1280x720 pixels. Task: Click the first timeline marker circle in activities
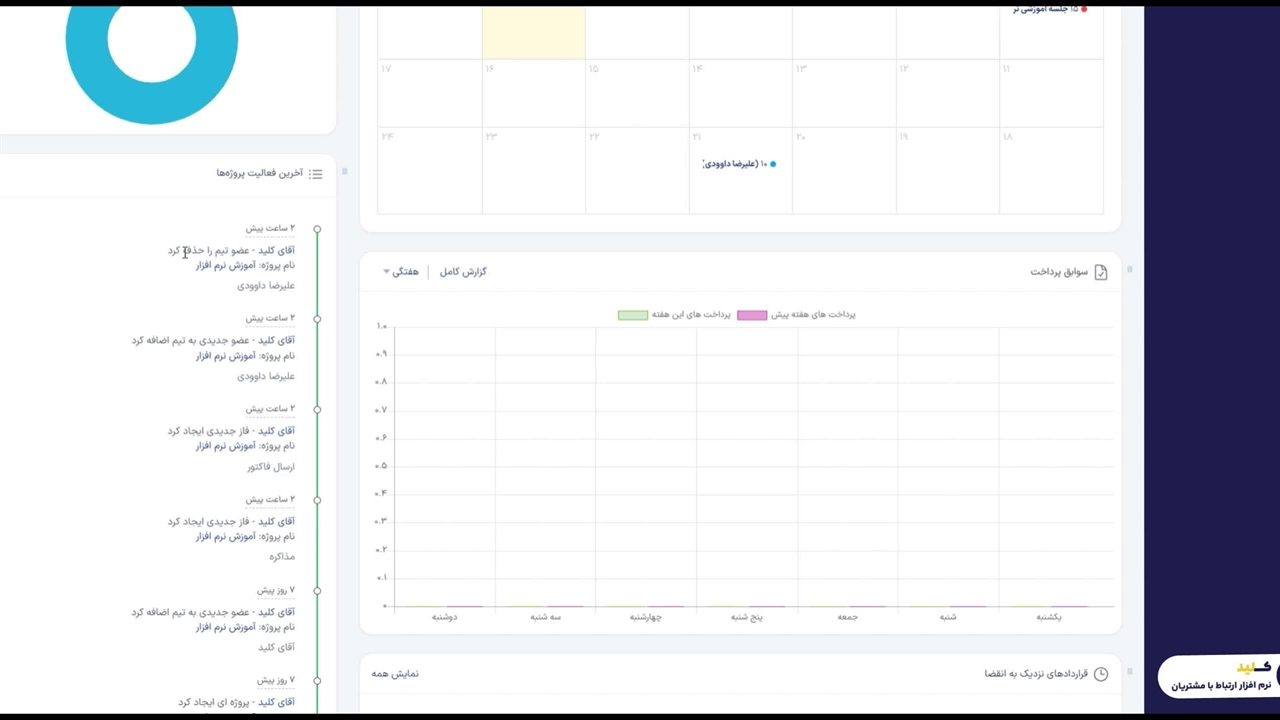(317, 229)
